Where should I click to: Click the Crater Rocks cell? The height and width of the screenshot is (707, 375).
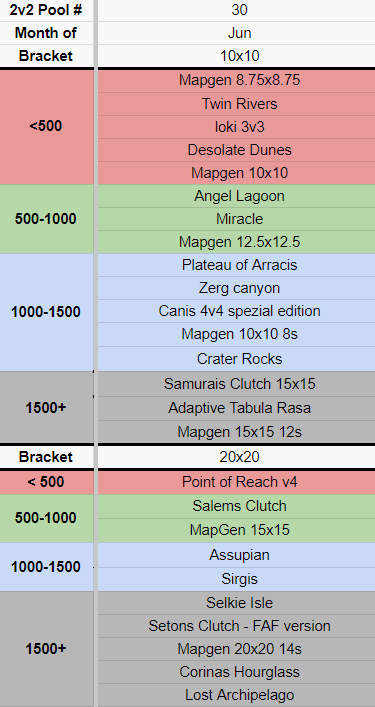236,359
